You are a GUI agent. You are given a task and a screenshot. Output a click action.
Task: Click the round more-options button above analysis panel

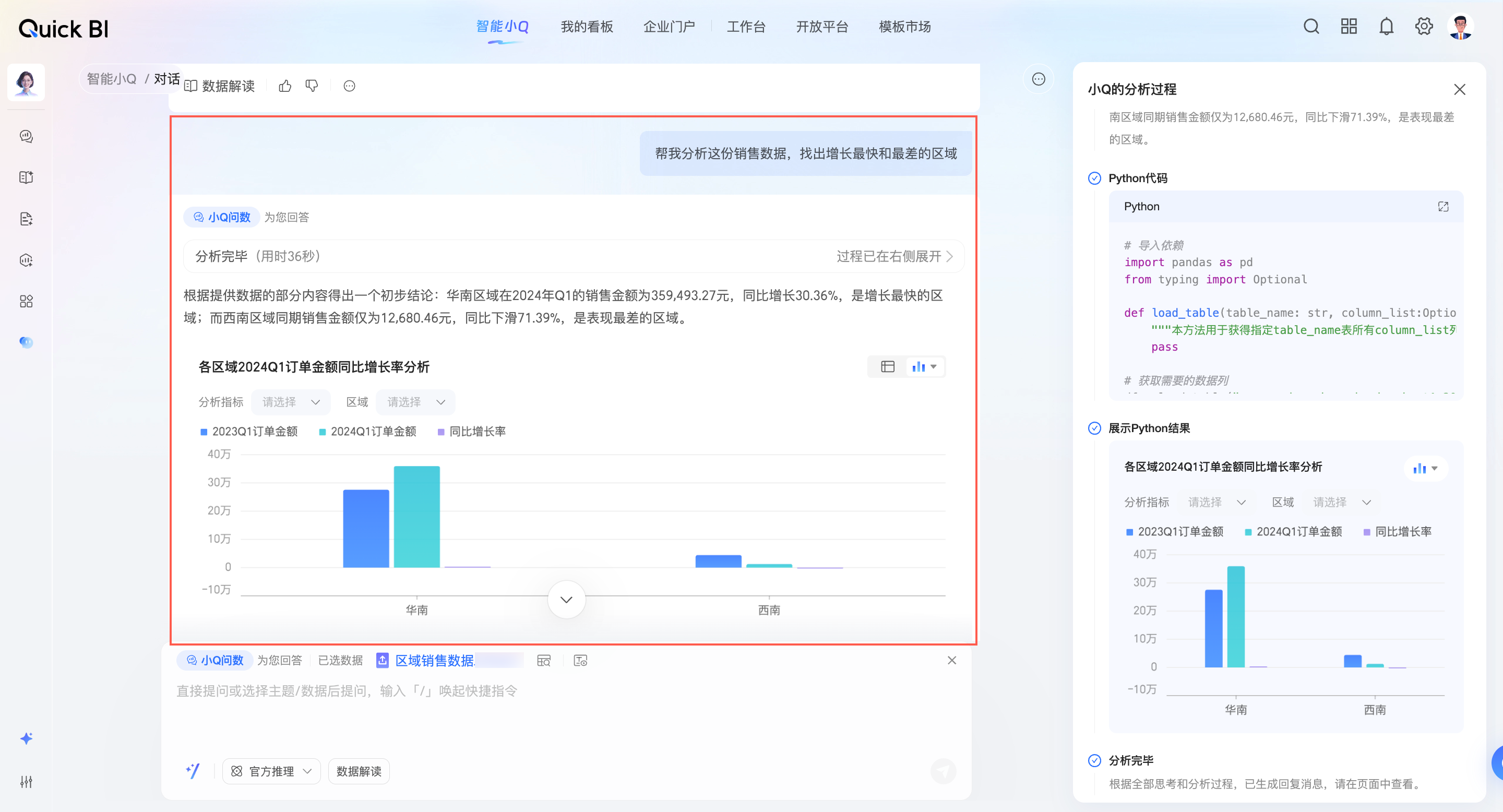click(x=1039, y=79)
